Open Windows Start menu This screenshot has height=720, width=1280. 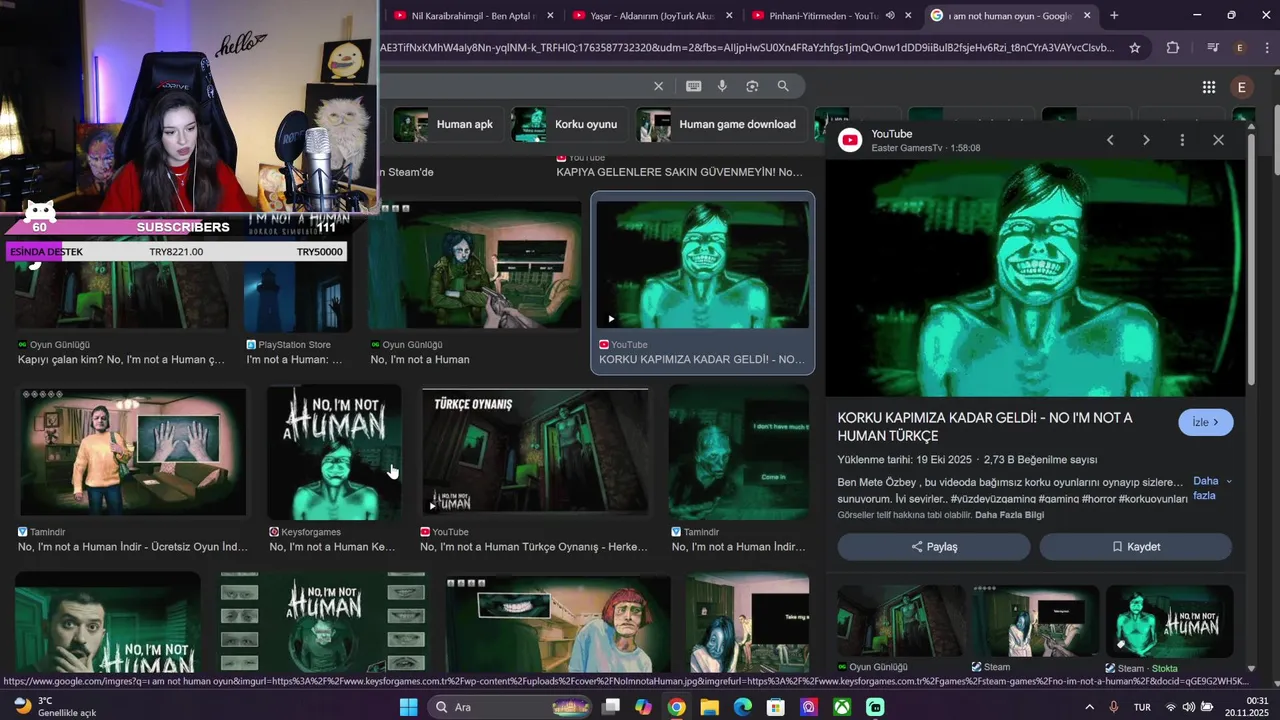point(408,707)
